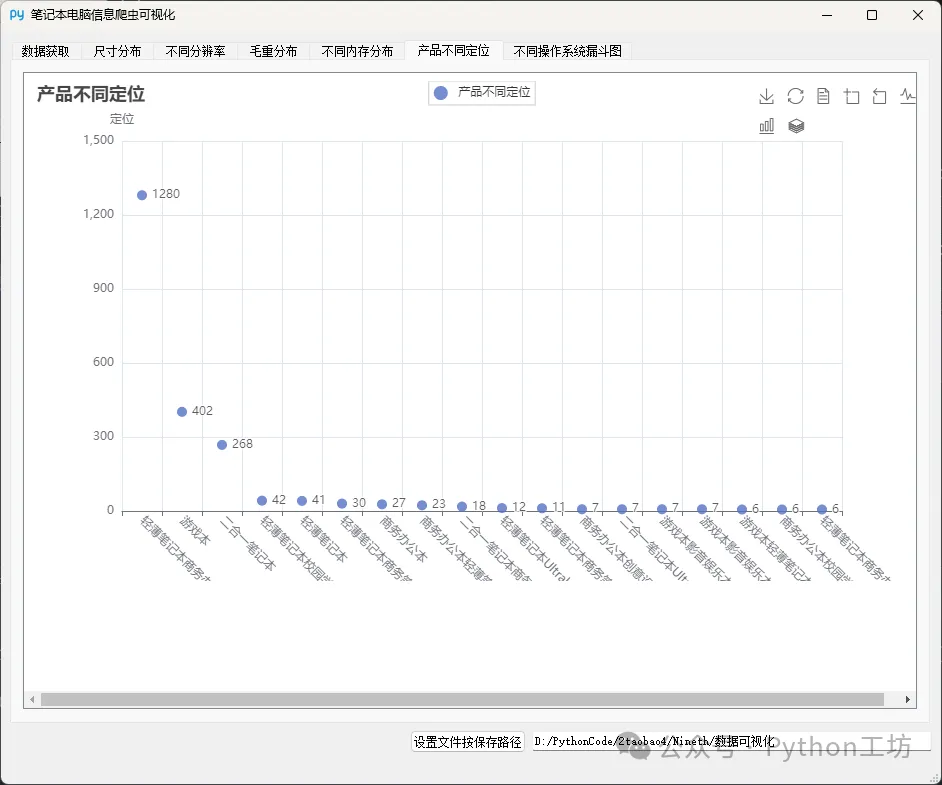
Task: Click the data point labeled 11
Action: pos(542,509)
